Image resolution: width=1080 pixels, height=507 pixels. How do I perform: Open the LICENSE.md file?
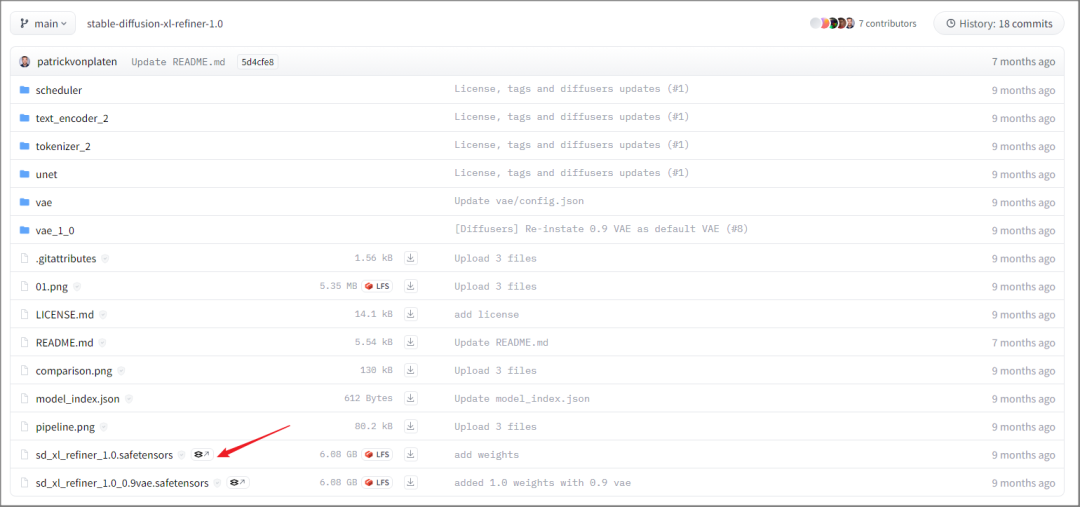tap(66, 315)
